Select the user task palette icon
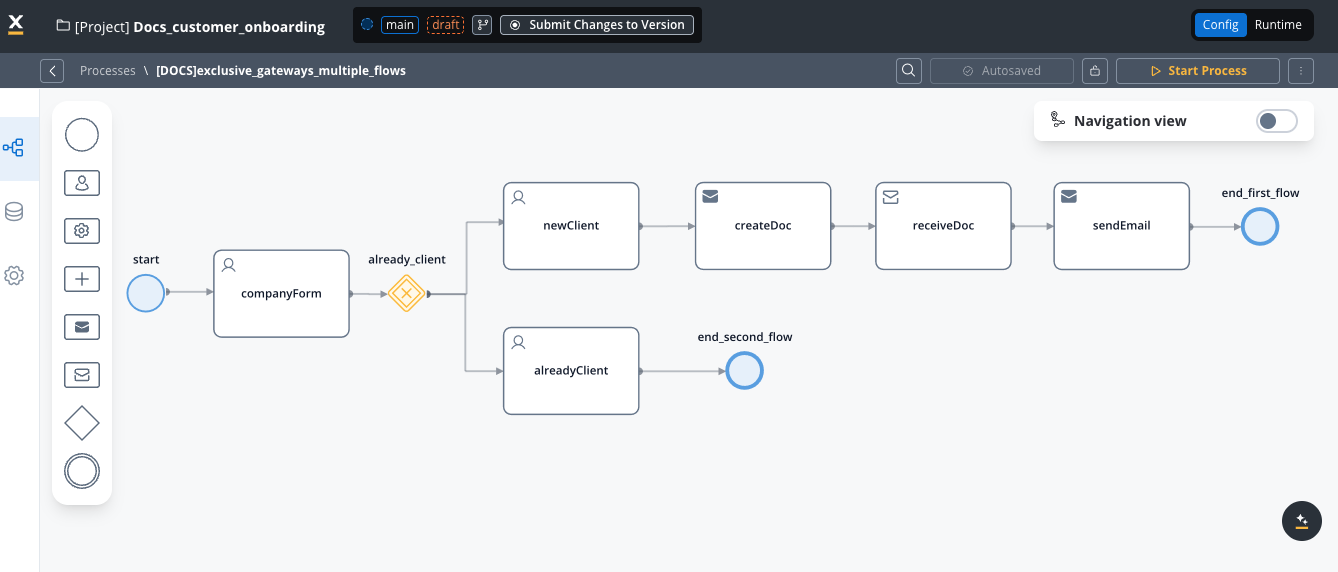This screenshot has width=1338, height=572. (x=82, y=183)
